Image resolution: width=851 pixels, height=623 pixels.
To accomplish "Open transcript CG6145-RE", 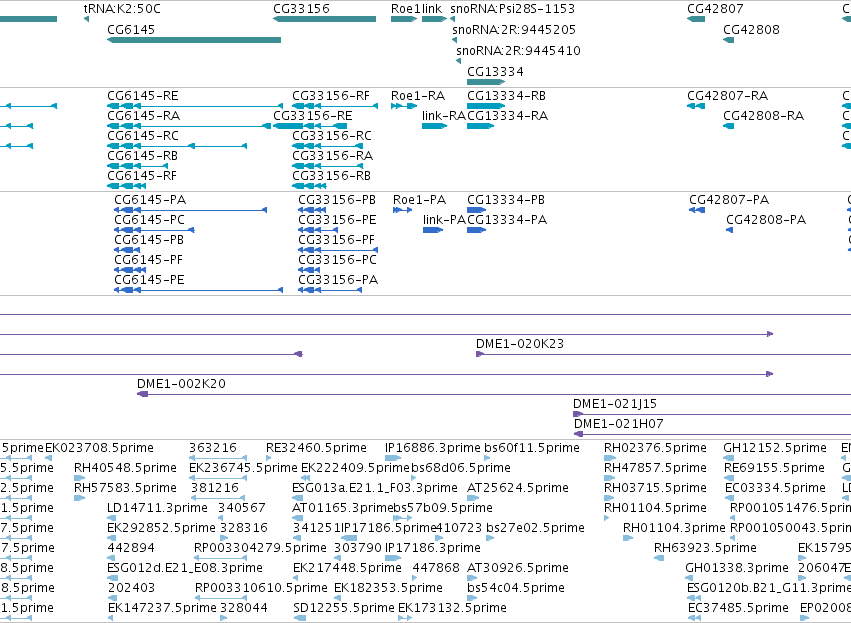I will coord(143,96).
